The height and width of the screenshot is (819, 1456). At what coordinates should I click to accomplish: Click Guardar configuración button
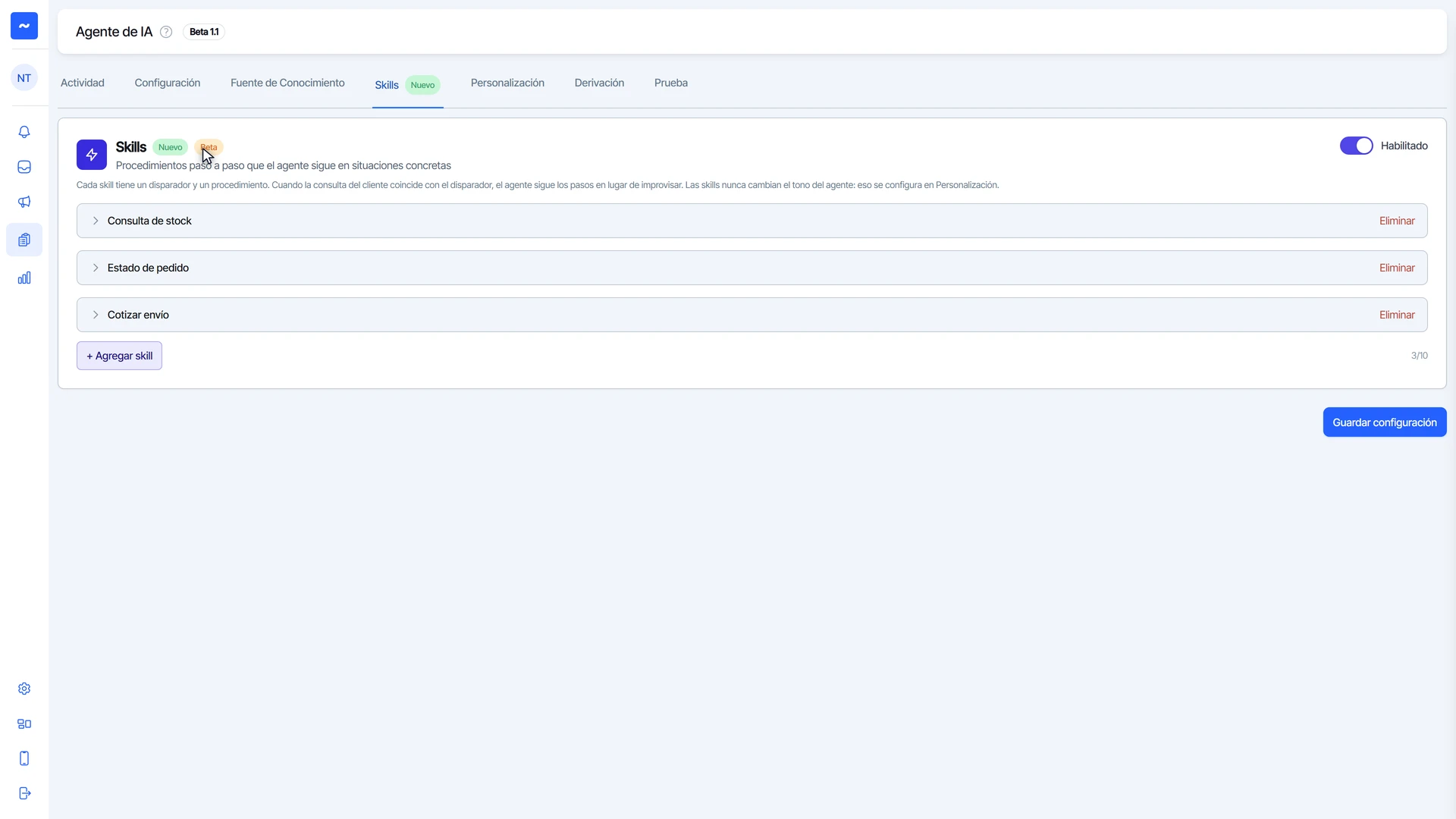(x=1385, y=422)
